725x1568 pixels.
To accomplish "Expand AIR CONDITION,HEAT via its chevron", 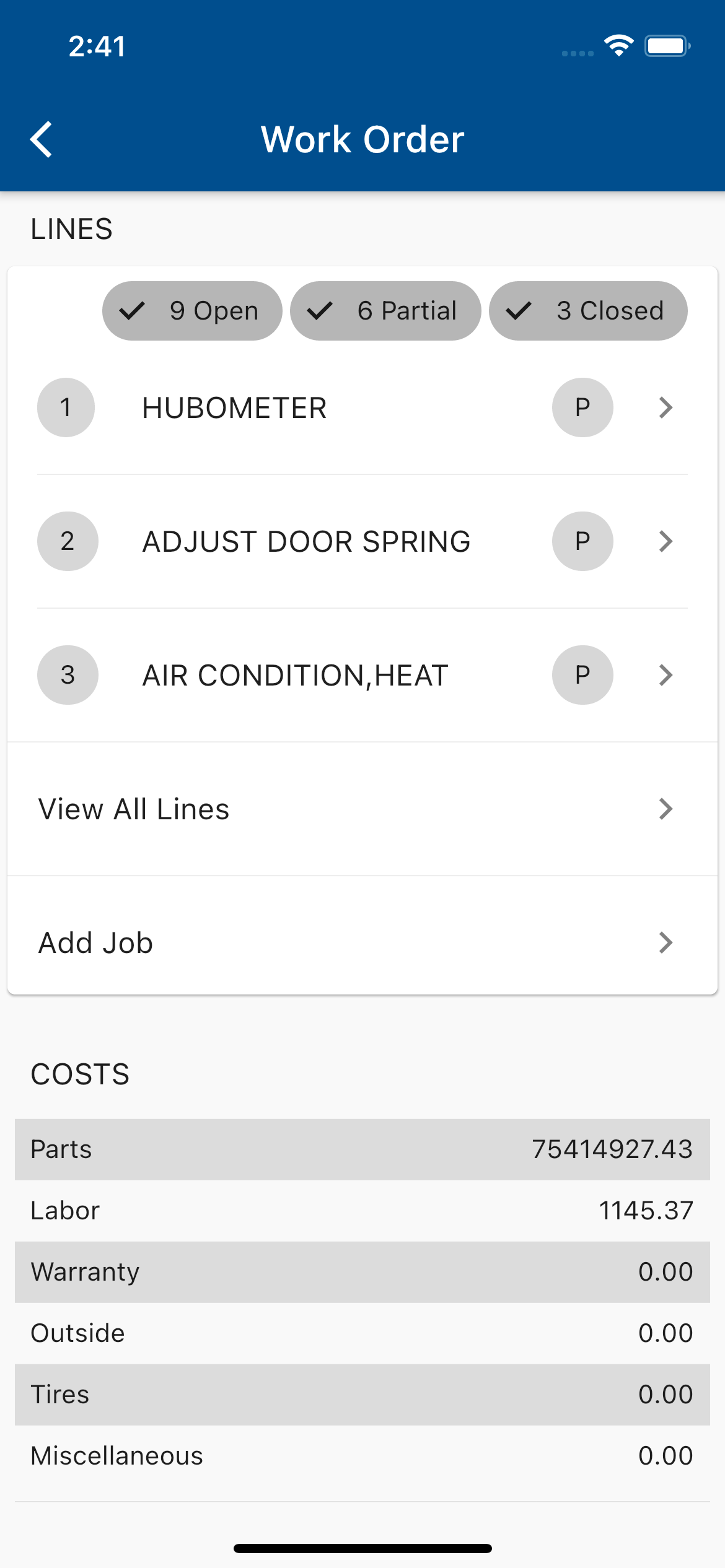I will click(666, 675).
